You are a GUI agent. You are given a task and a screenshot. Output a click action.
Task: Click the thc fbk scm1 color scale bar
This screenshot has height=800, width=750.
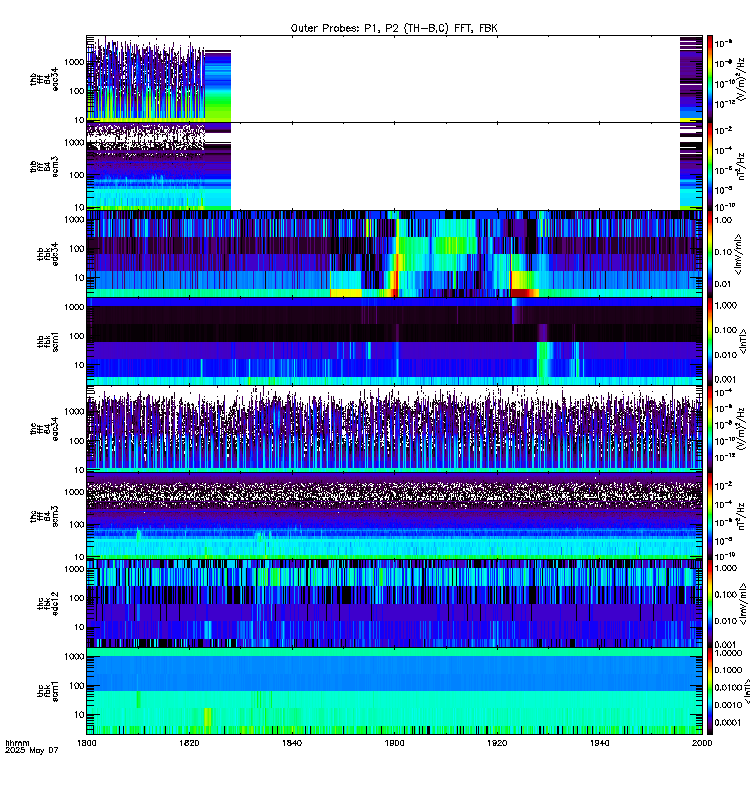710,691
